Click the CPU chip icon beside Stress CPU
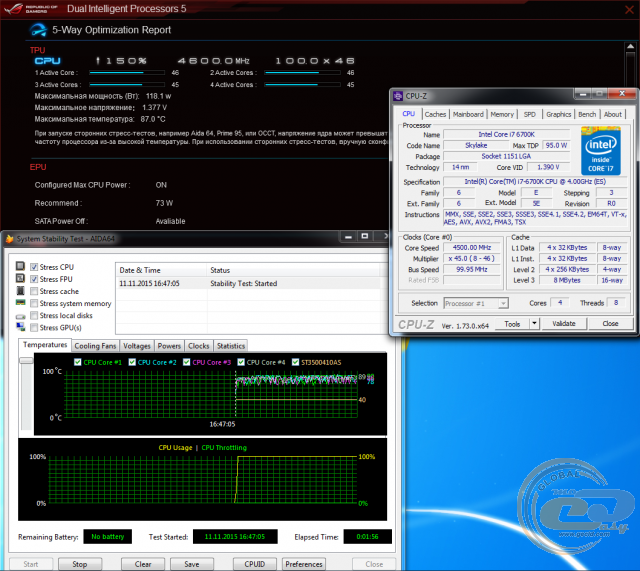640x571 pixels. [x=20, y=266]
